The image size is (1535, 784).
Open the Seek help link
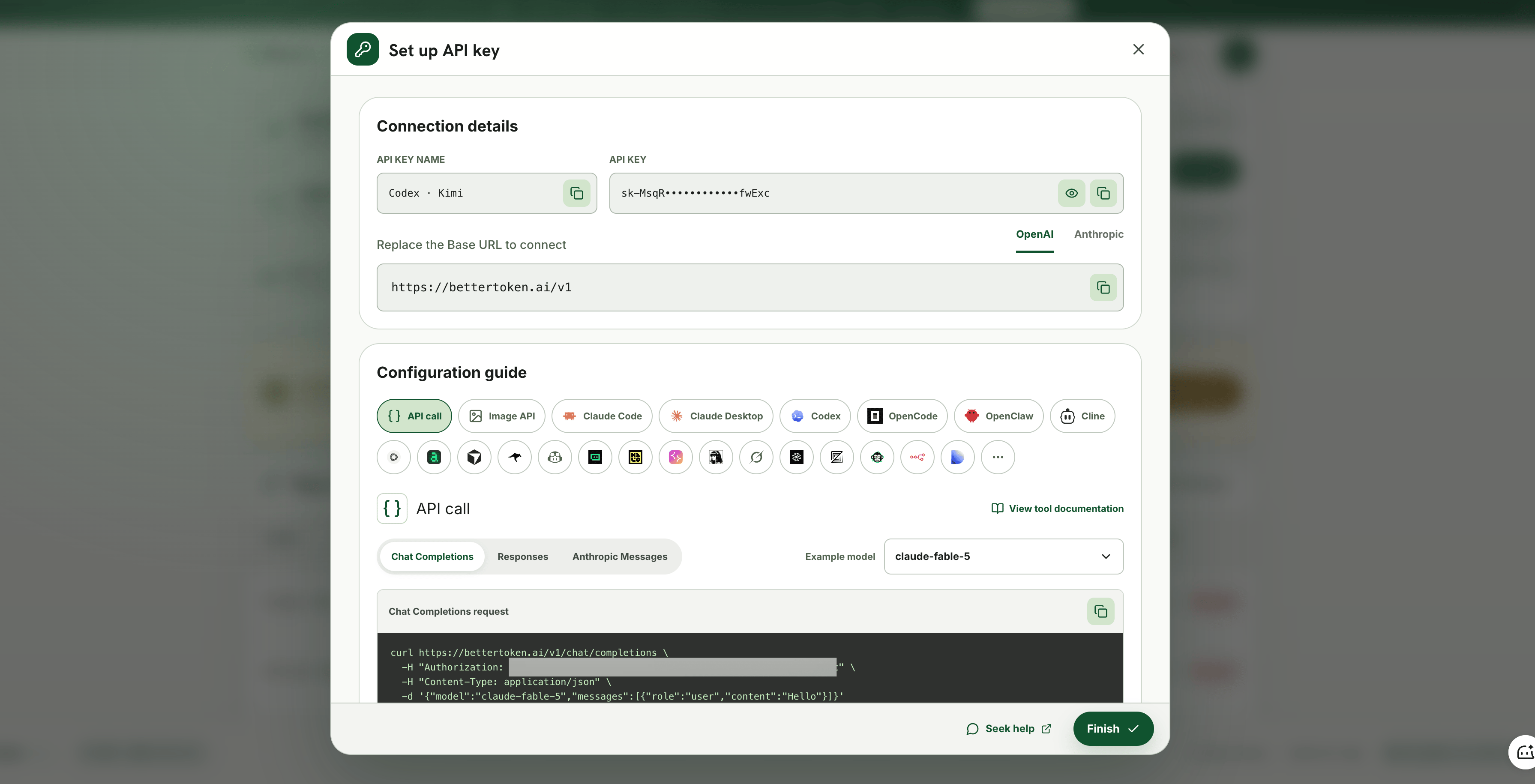click(1009, 729)
